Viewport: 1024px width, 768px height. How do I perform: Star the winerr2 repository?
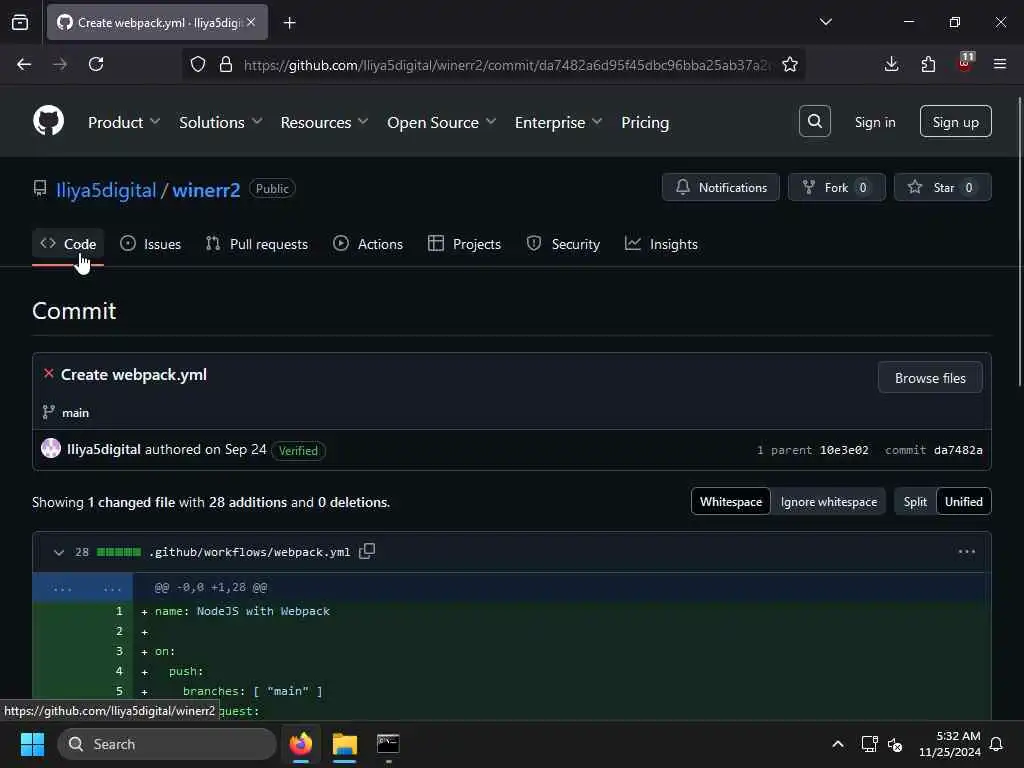point(942,187)
